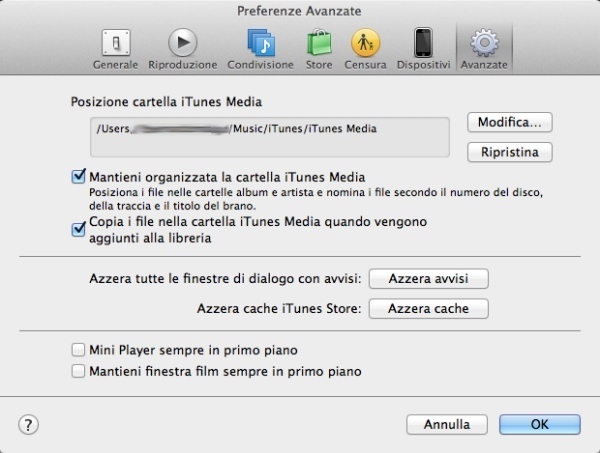This screenshot has width=600, height=453.
Task: Open the Dispositivi iPhone pane
Action: click(x=423, y=49)
